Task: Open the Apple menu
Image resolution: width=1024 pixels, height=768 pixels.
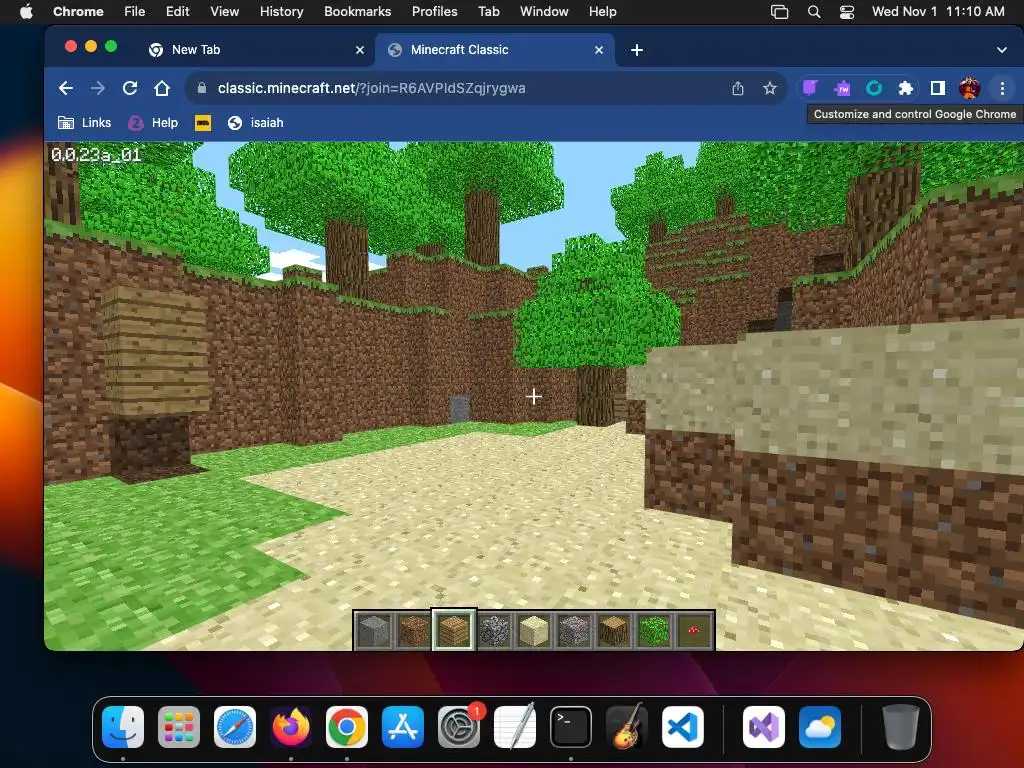Action: tap(26, 11)
